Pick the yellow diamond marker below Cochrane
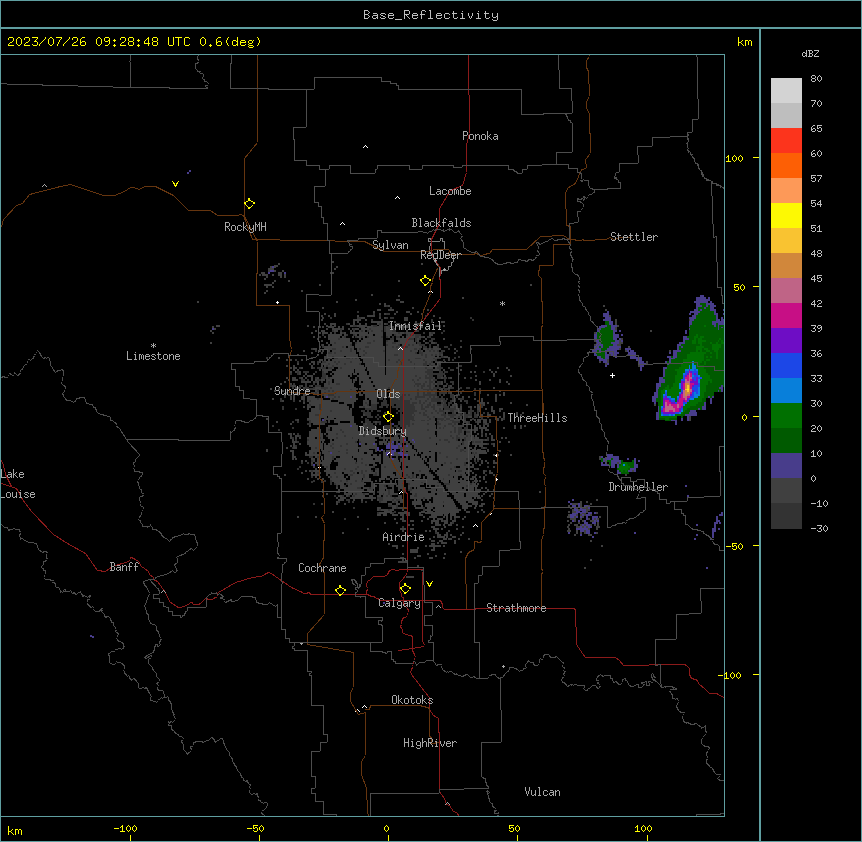 (x=340, y=590)
